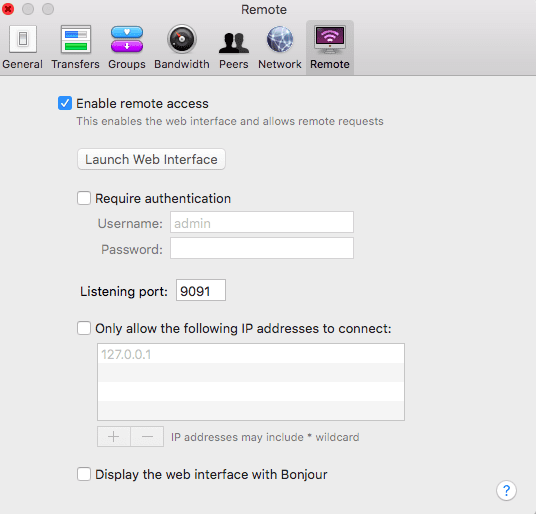Close the Remote preferences window
Screen dimensions: 536x514
[x=8, y=9]
